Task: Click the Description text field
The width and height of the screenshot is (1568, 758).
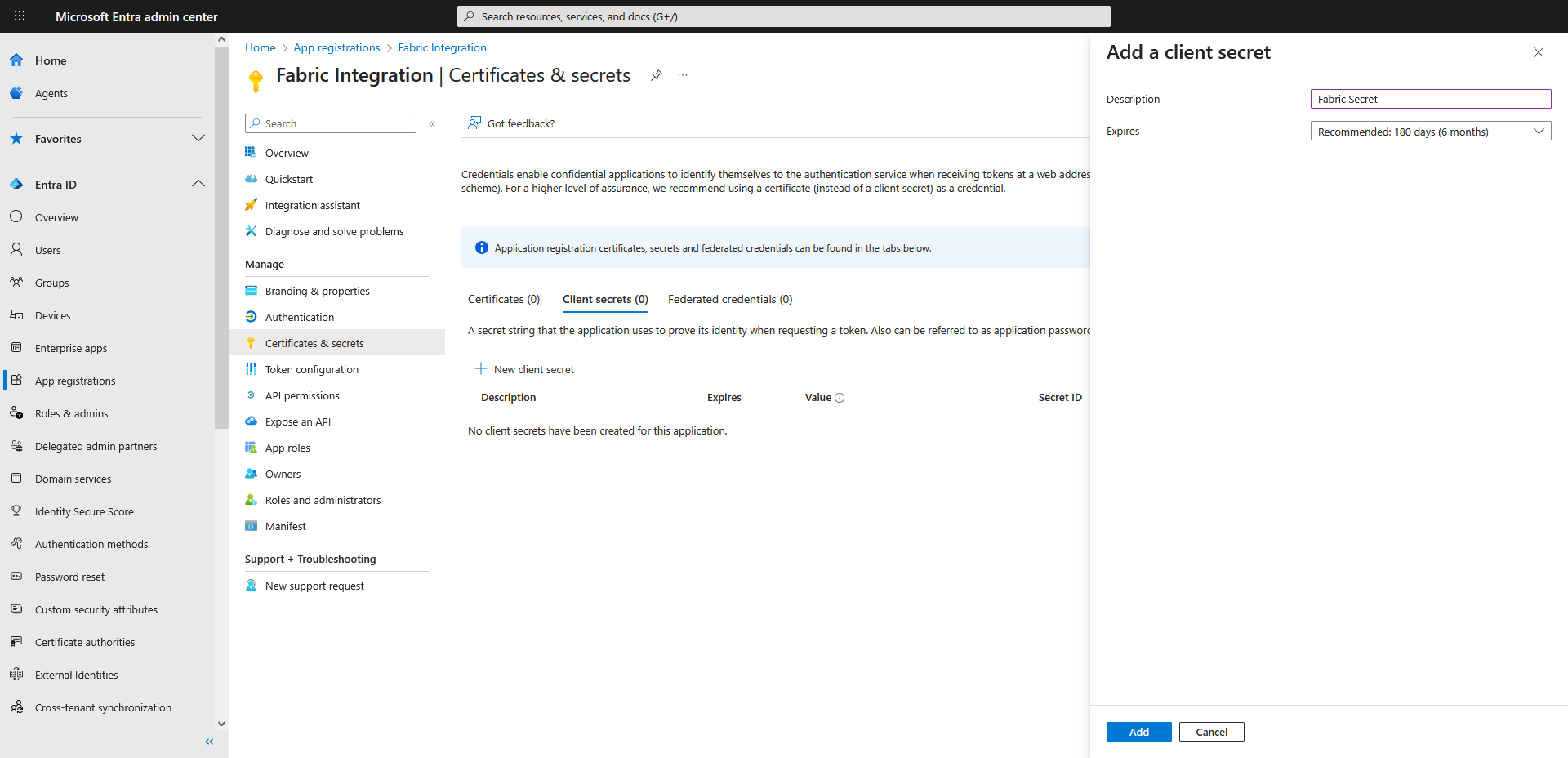Action: pos(1430,99)
